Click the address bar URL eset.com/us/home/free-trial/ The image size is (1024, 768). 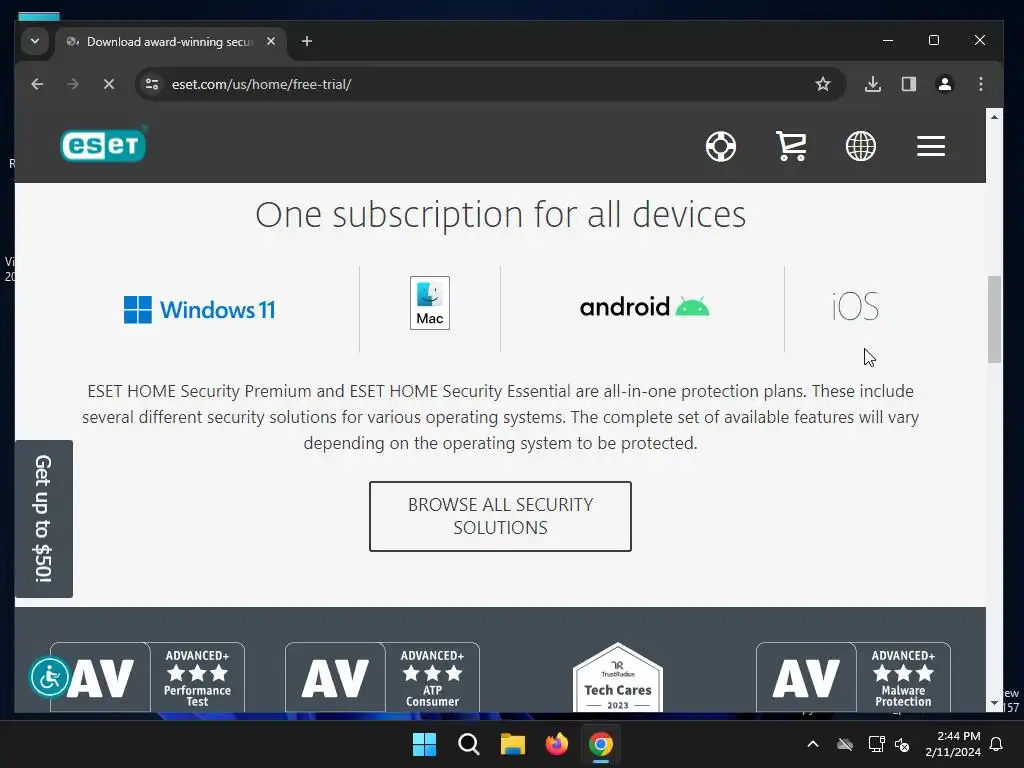point(261,84)
